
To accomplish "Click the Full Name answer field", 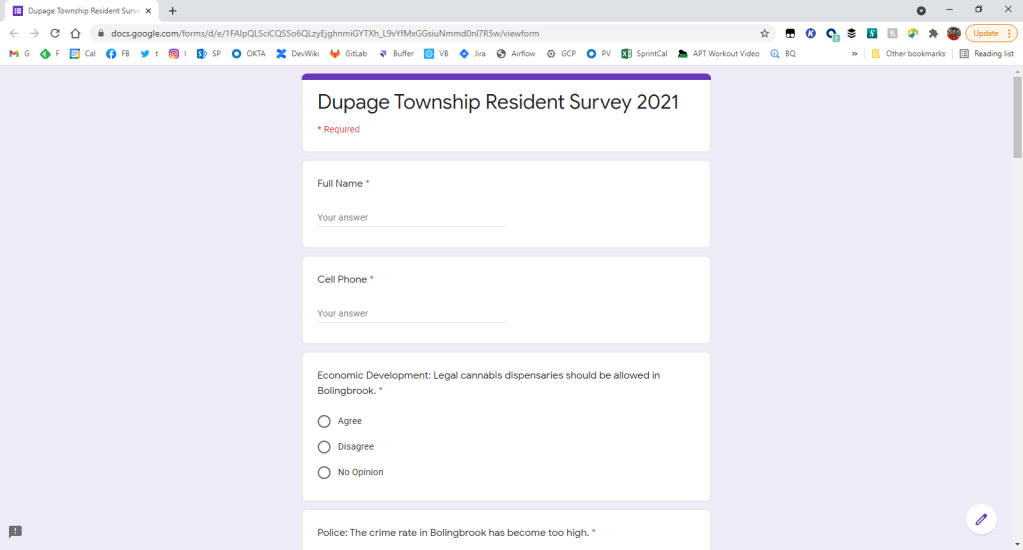I will point(411,218).
